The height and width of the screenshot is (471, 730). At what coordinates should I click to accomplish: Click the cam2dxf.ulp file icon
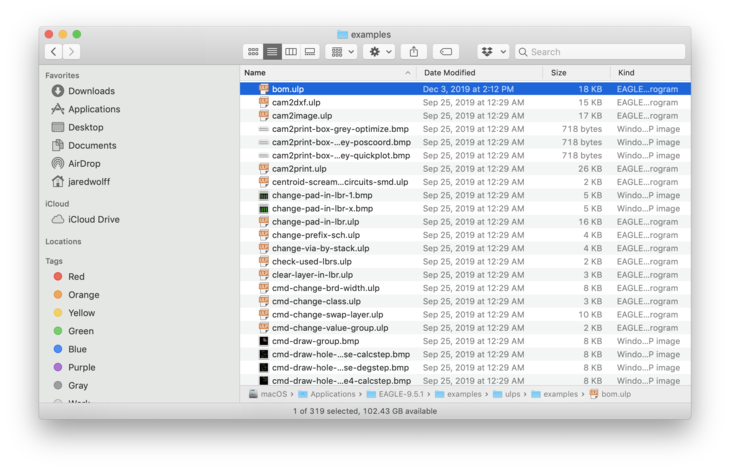(x=264, y=102)
